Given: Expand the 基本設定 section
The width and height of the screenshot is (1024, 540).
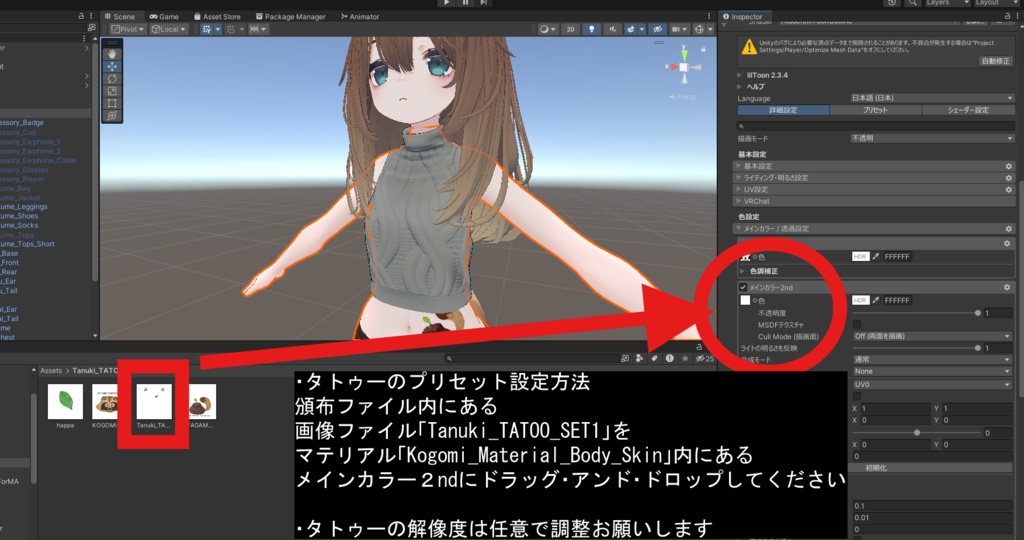Looking at the screenshot, I should click(x=875, y=166).
